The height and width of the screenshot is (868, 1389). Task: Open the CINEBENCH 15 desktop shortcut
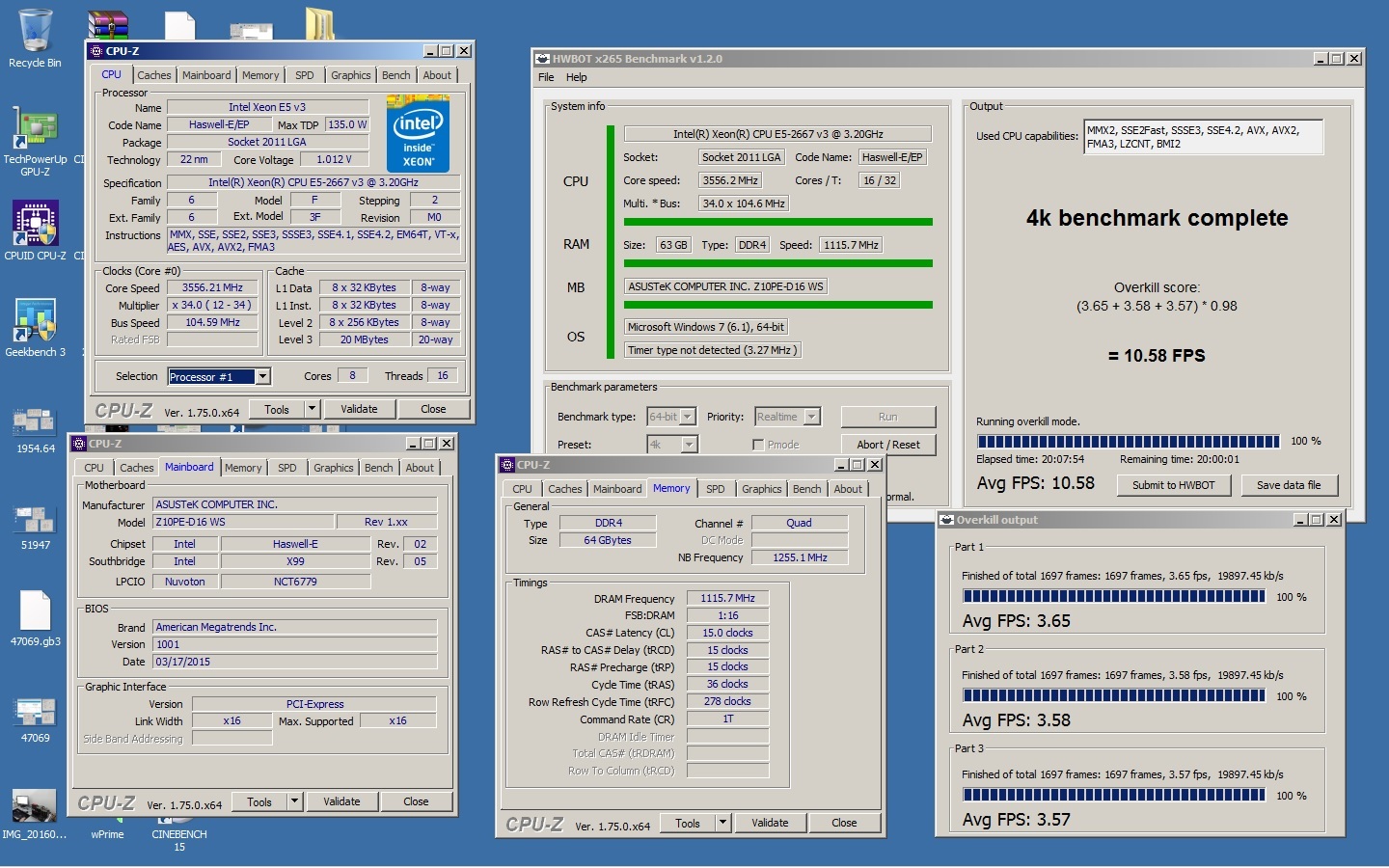tap(179, 833)
